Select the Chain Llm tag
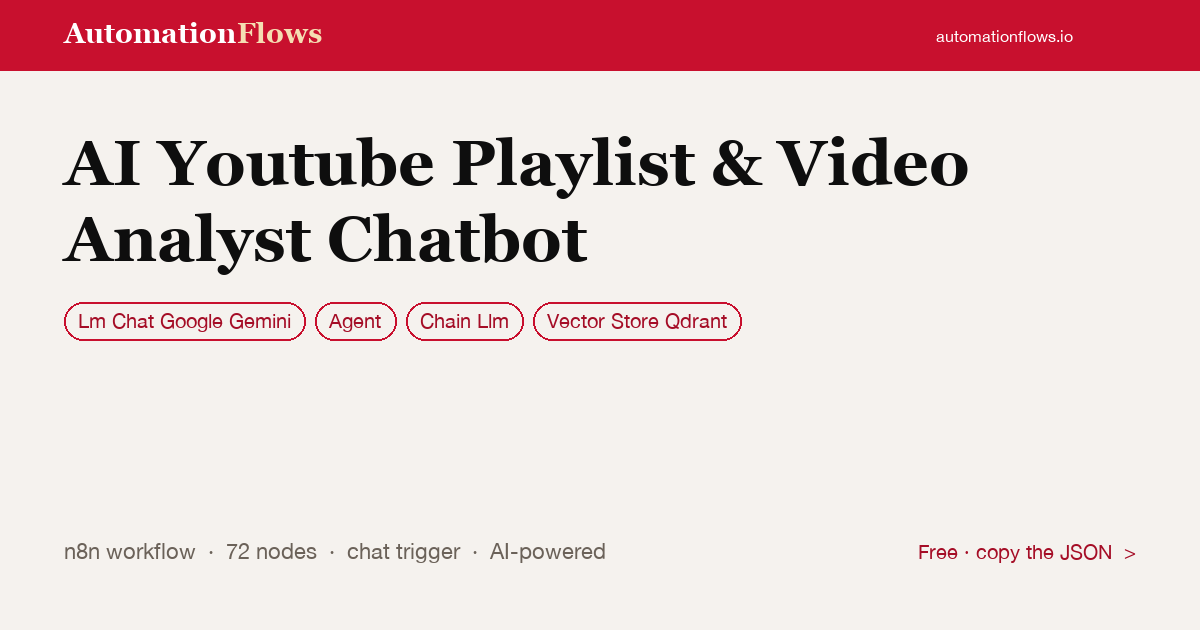Screen dimensions: 1200x630 [465, 322]
